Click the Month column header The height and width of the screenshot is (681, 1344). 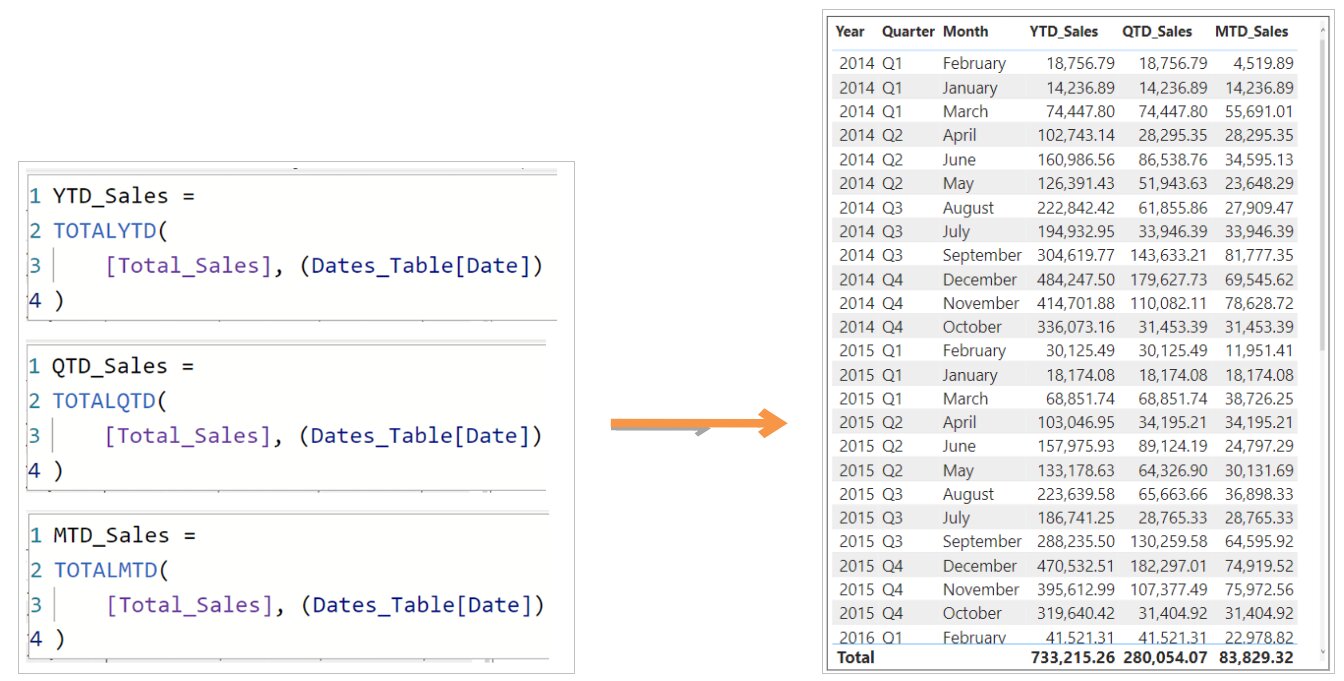point(965,32)
